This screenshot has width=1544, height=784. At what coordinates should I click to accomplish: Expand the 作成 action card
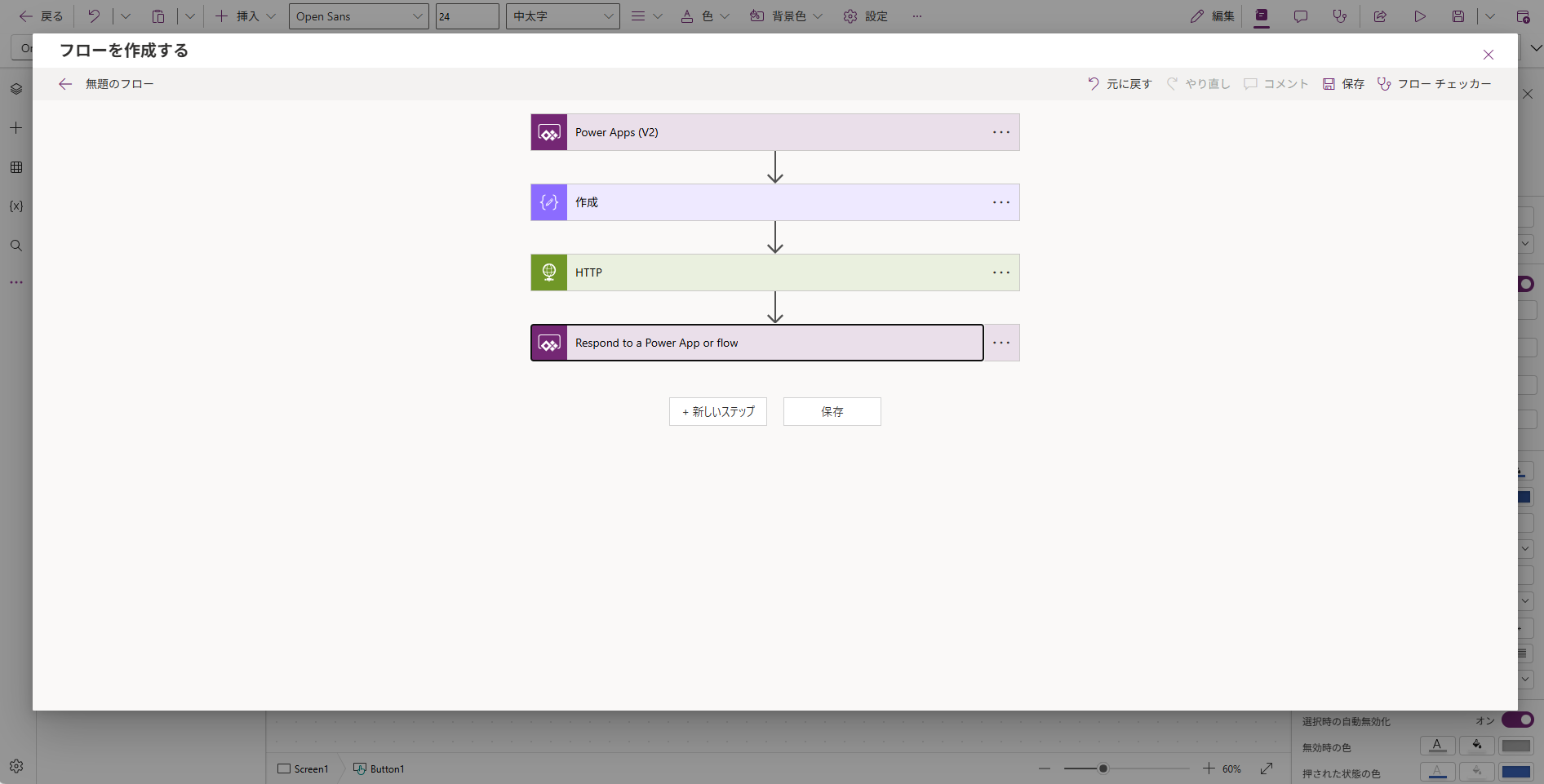[775, 202]
